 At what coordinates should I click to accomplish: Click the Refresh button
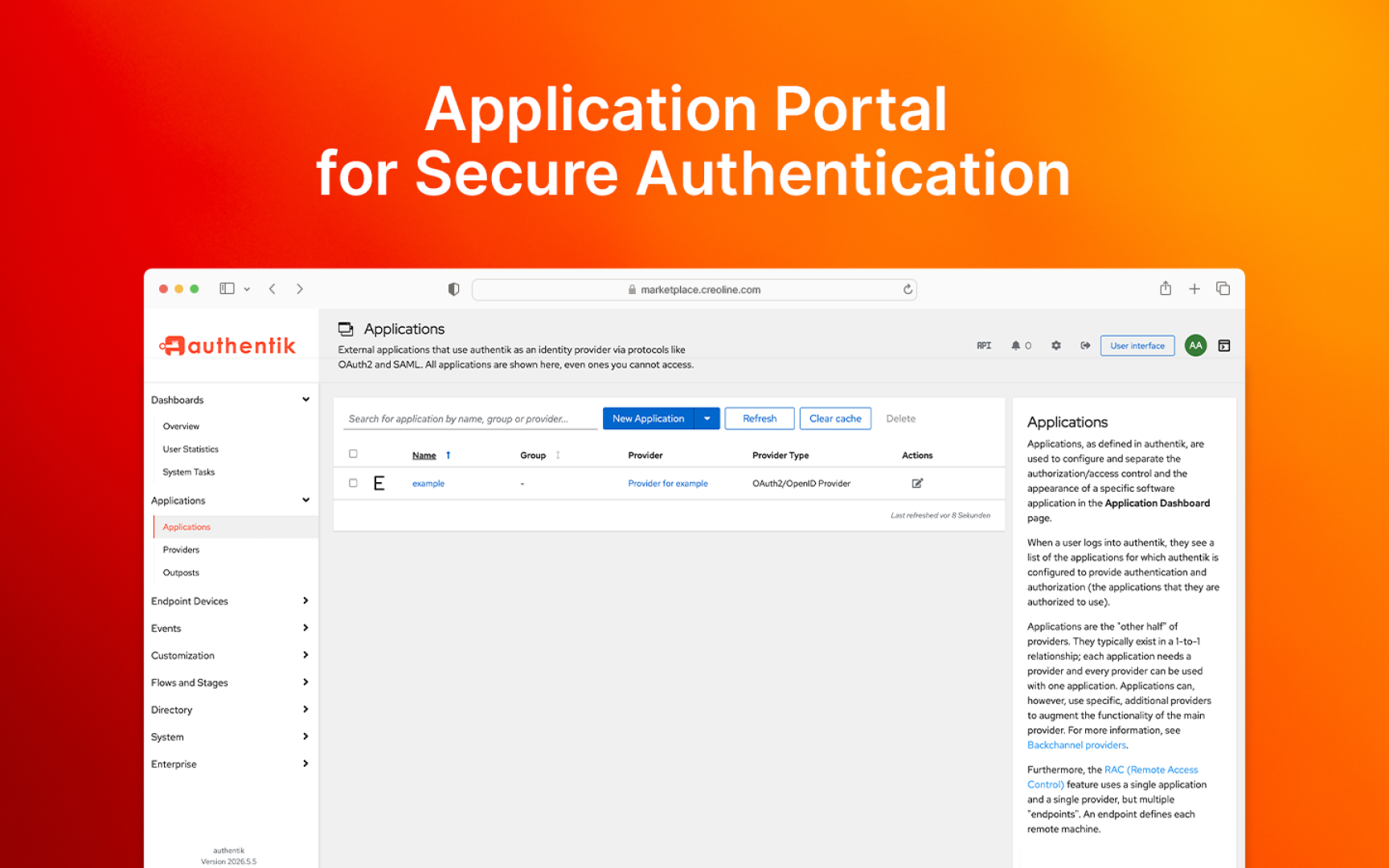tap(760, 418)
